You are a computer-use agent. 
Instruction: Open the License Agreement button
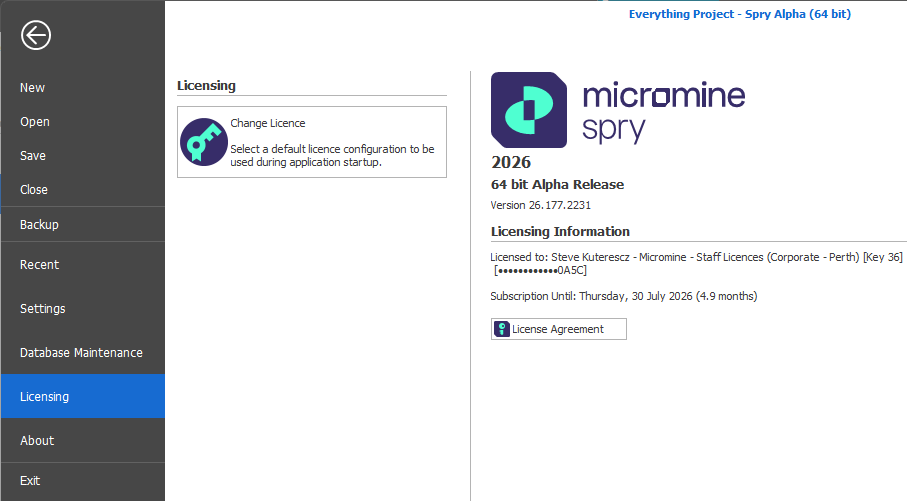(558, 329)
